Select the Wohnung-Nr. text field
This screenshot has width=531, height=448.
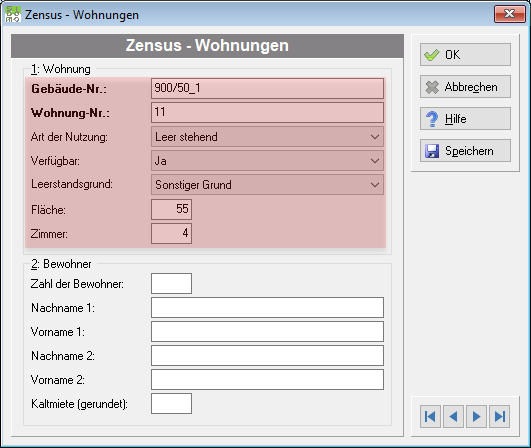pos(267,112)
